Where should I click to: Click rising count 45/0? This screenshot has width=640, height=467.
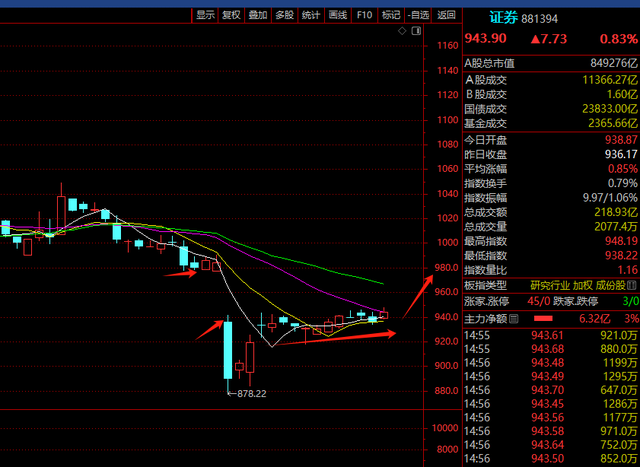click(x=538, y=302)
